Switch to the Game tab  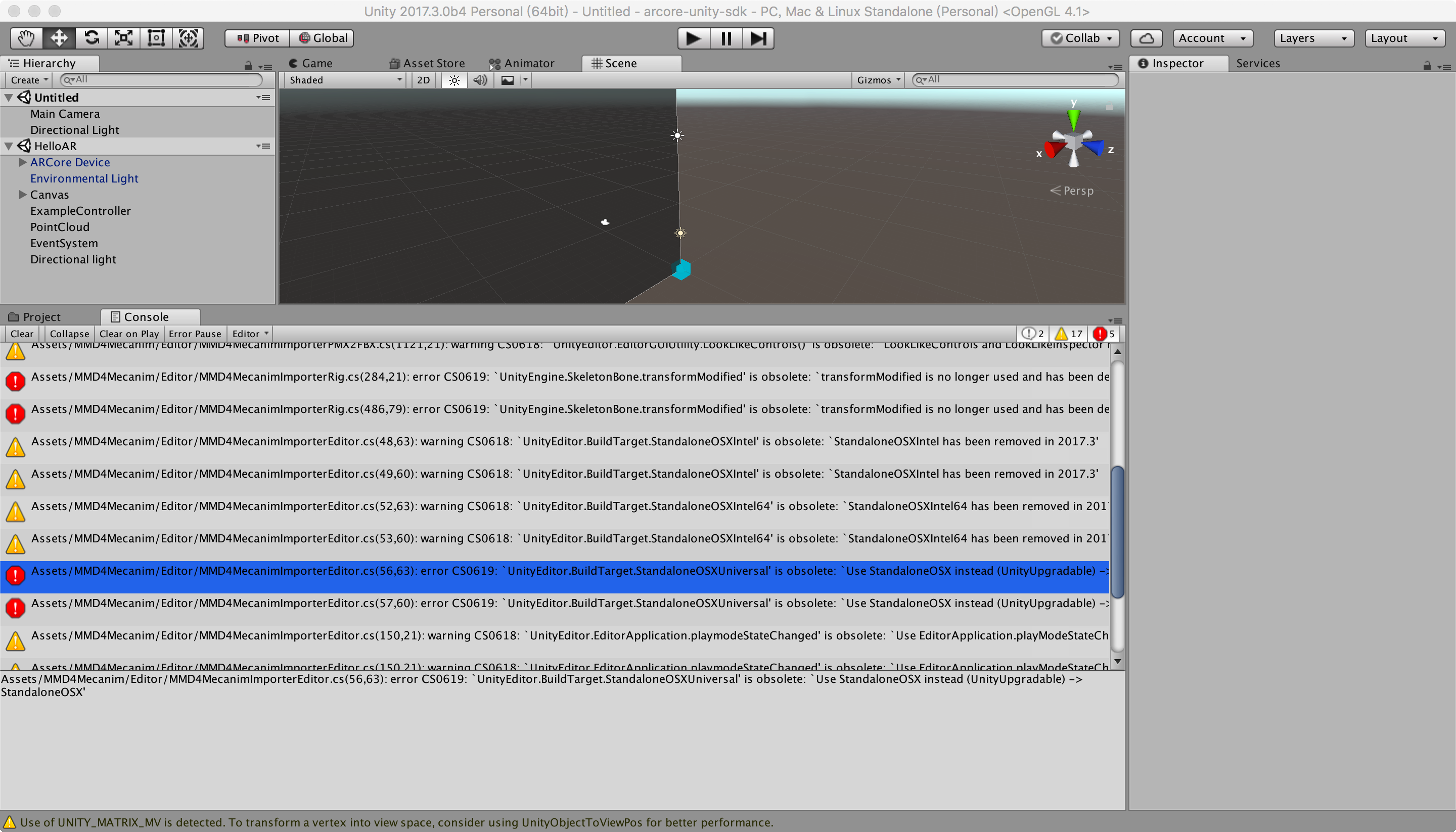pos(311,63)
